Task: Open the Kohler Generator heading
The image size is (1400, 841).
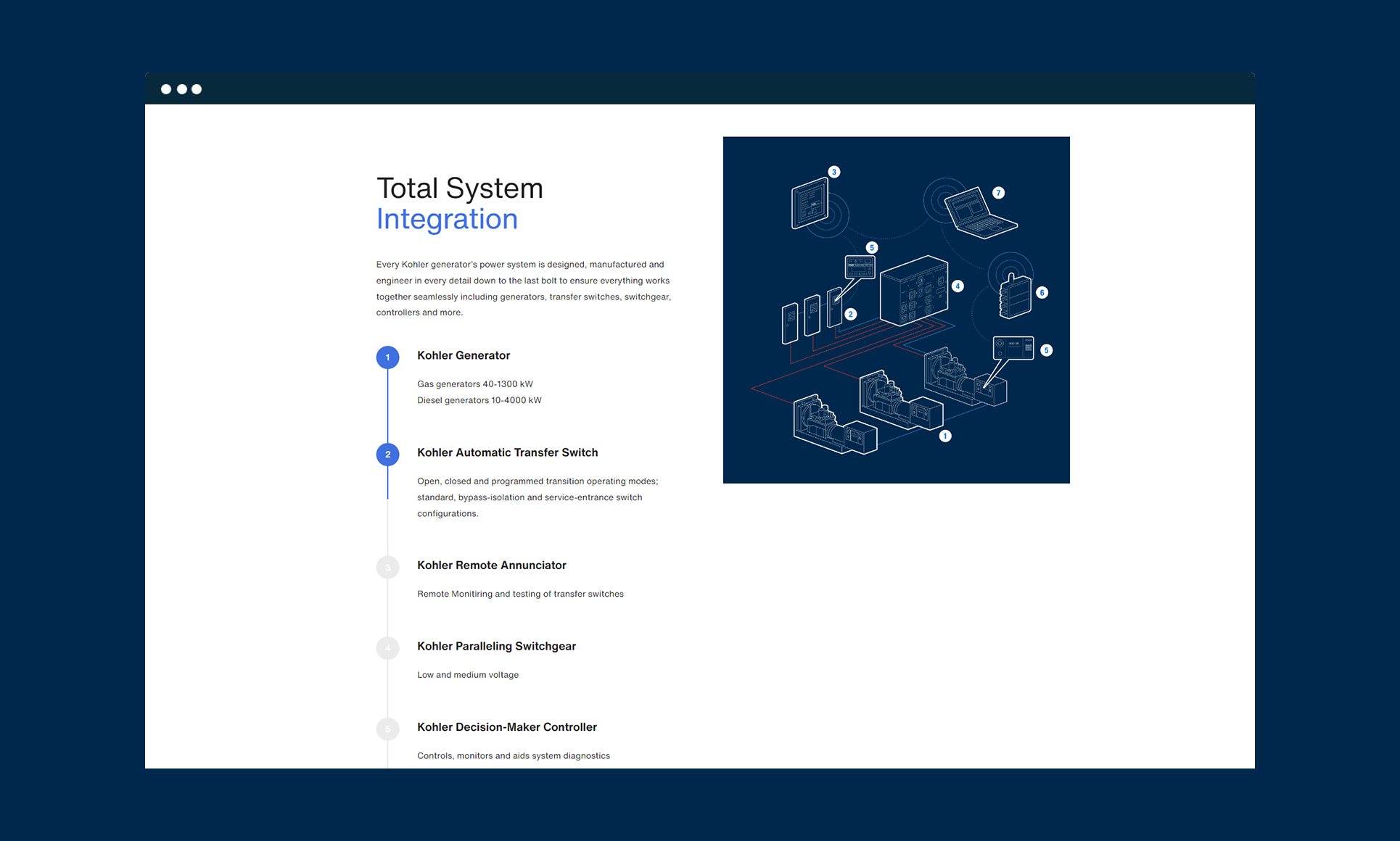Action: point(464,355)
